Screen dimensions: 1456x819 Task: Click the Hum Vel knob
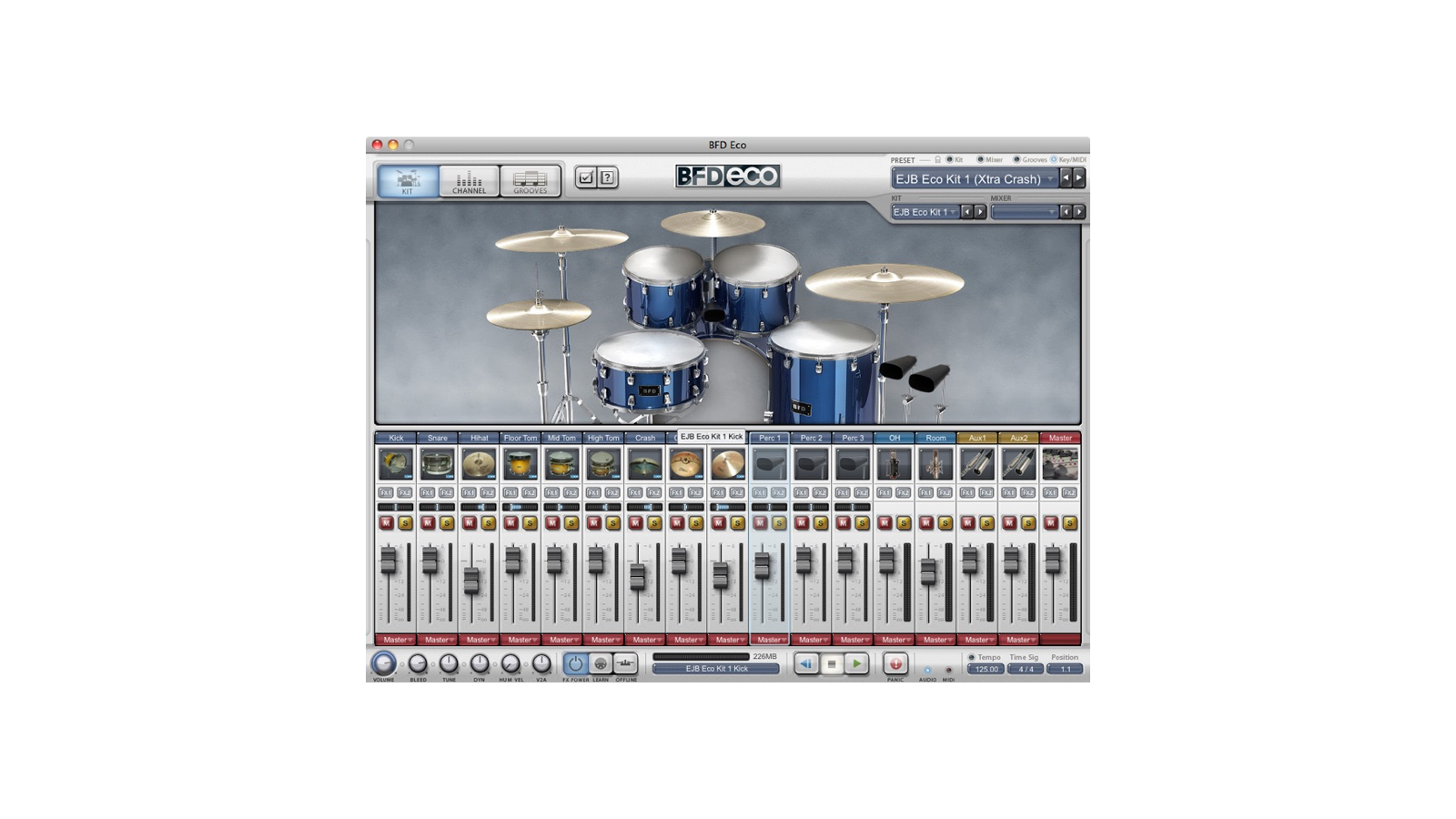point(511,663)
